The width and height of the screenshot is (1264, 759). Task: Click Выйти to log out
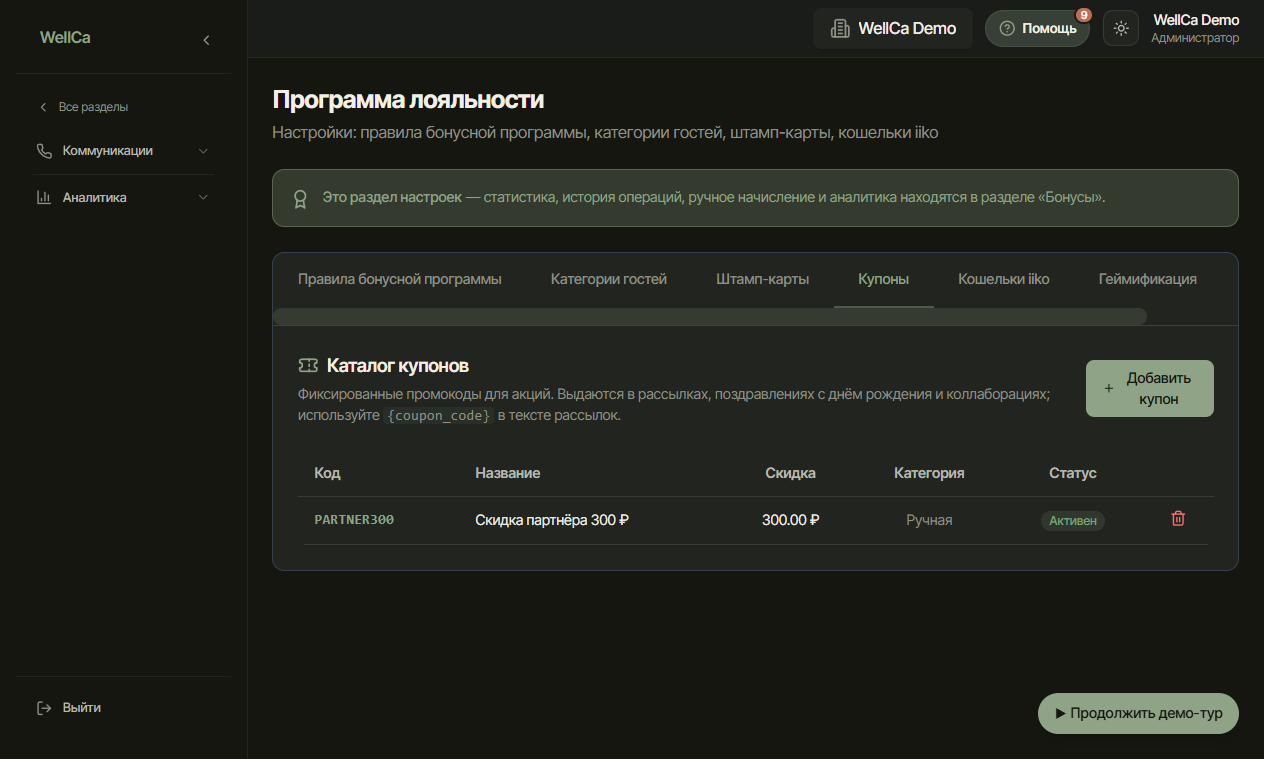(82, 708)
